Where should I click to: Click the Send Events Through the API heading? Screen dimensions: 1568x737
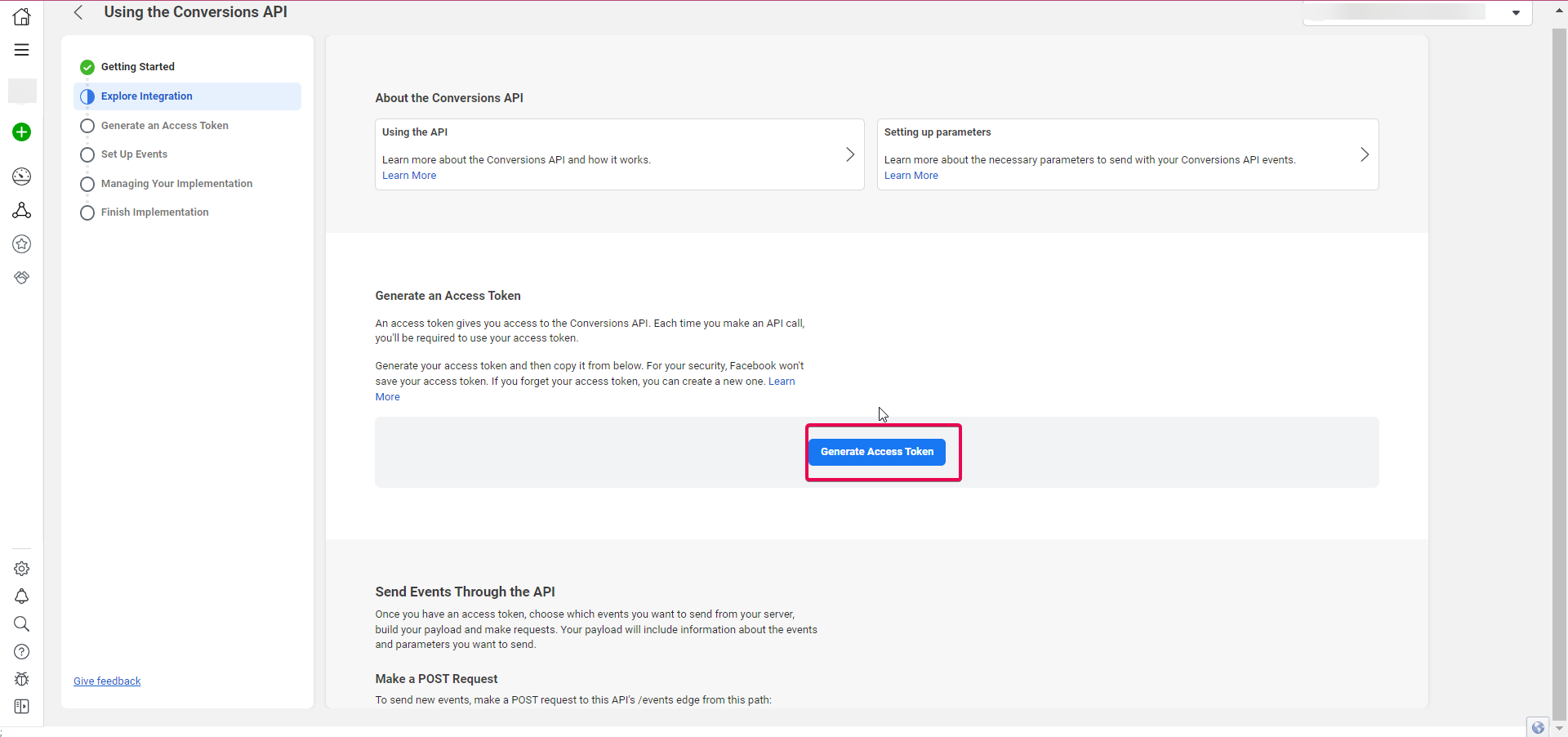point(465,592)
